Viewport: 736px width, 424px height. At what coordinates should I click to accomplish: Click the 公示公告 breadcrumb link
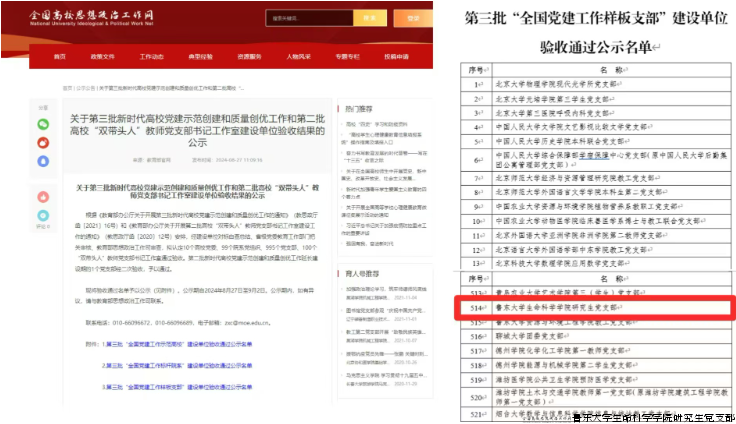(x=85, y=88)
